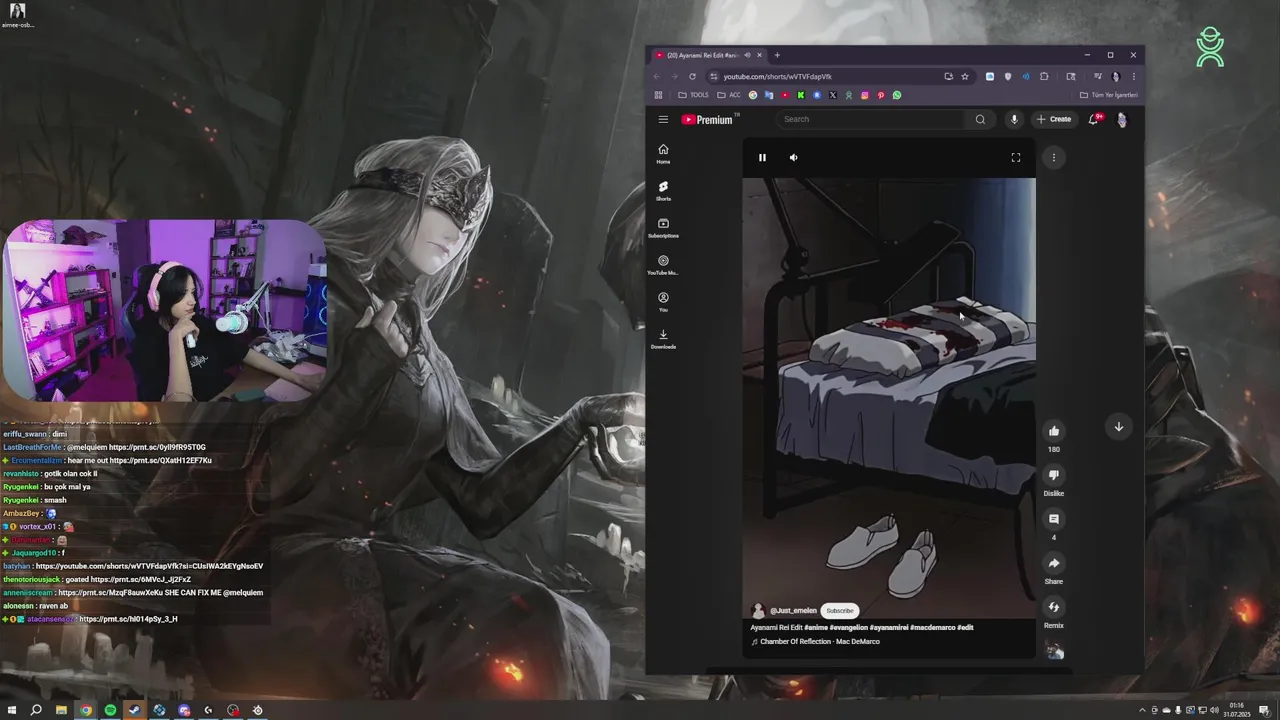Subscribe to @Just_emelen
This screenshot has height=720, width=1280.
click(x=840, y=611)
